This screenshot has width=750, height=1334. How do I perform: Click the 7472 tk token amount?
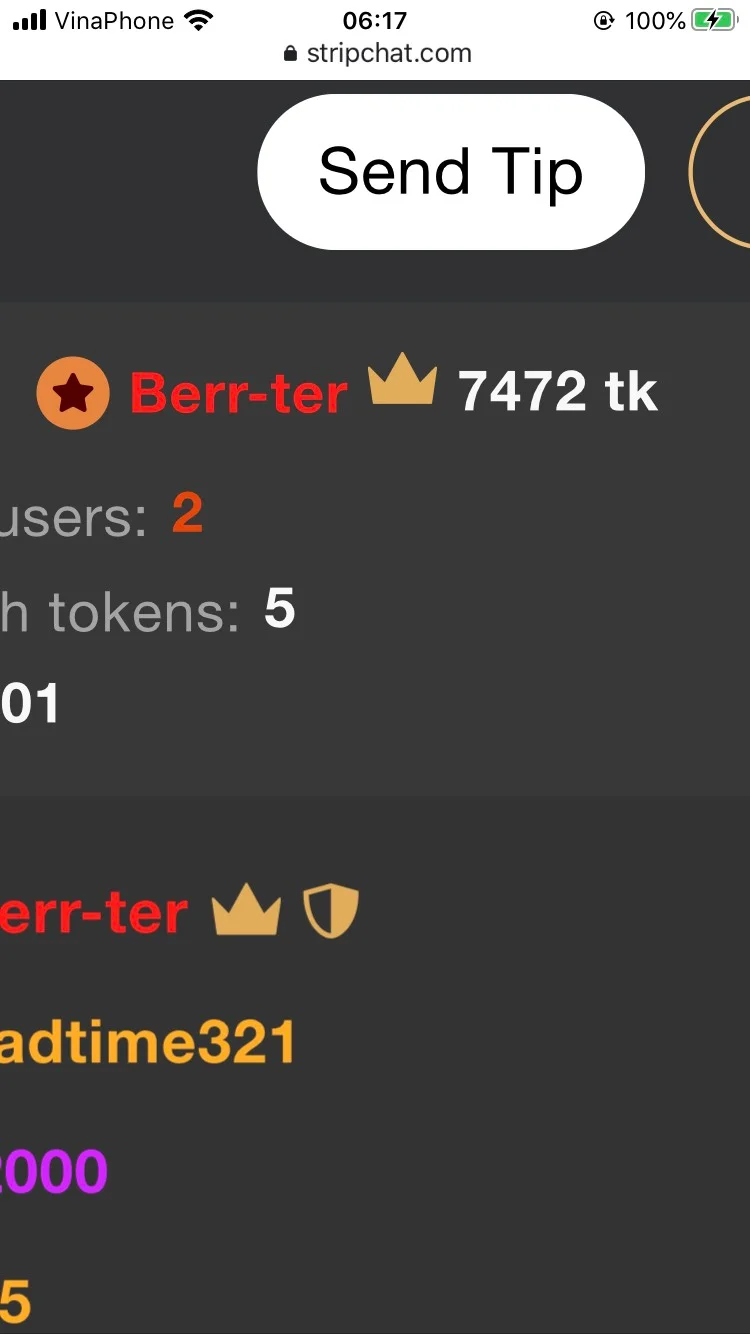(558, 391)
